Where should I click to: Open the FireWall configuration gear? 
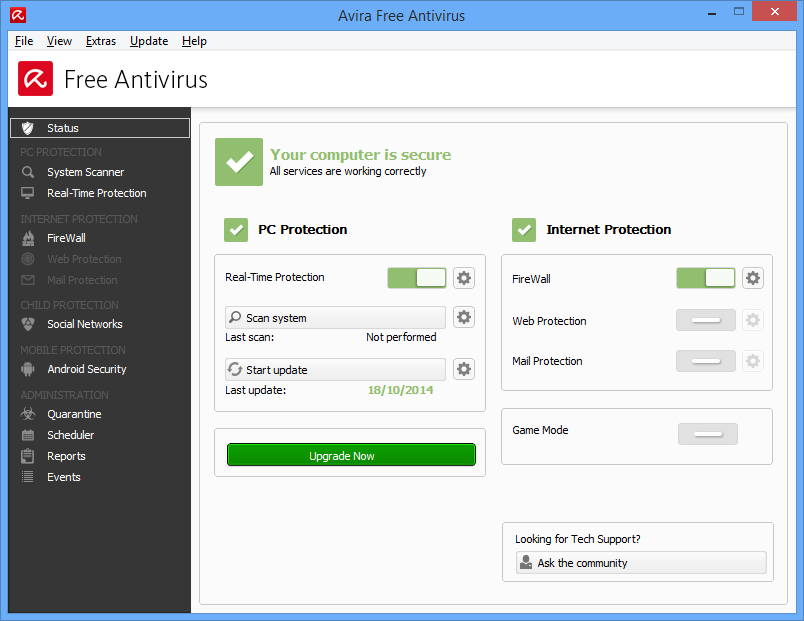click(x=752, y=278)
